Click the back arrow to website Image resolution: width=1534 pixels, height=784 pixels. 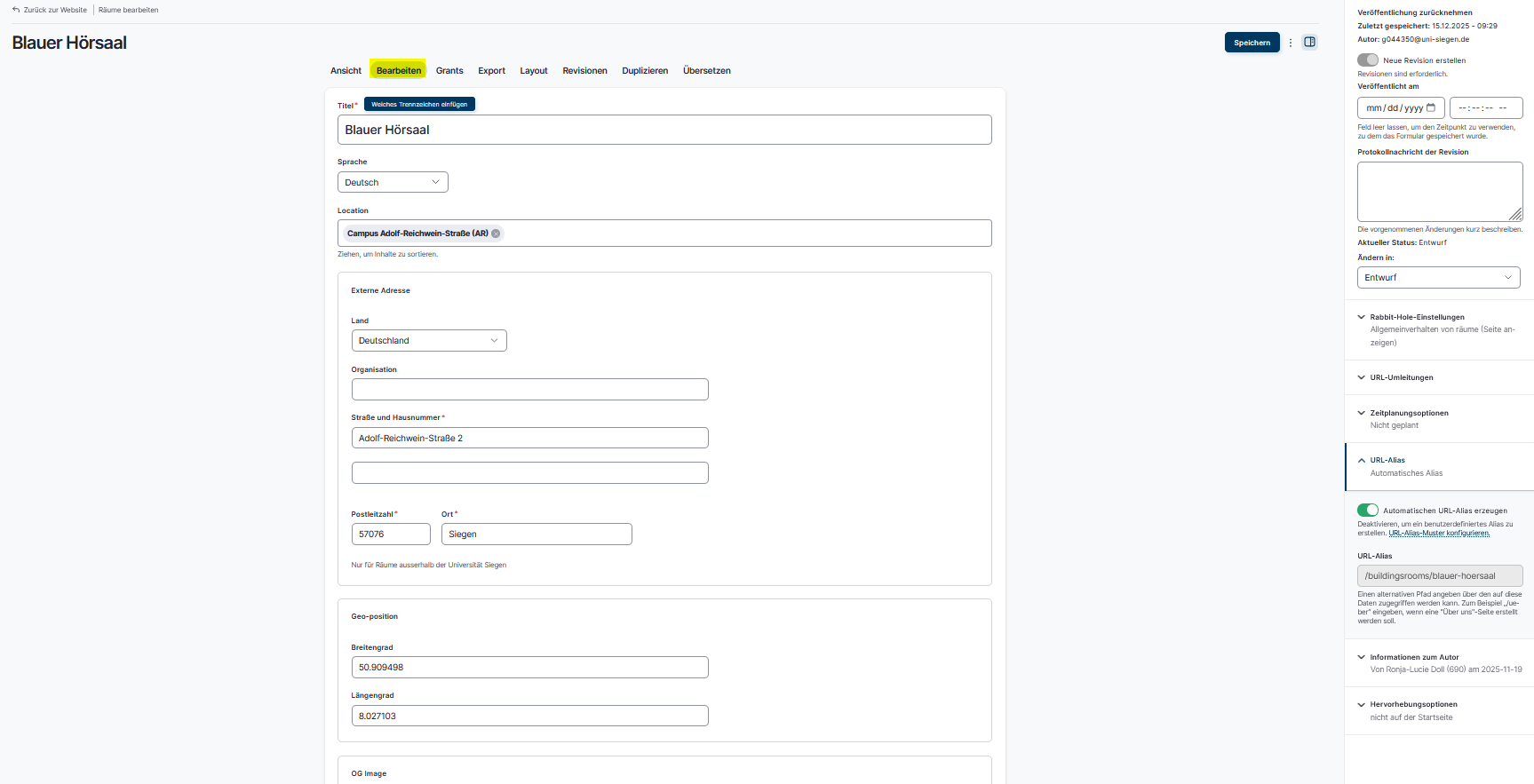pyautogui.click(x=16, y=10)
